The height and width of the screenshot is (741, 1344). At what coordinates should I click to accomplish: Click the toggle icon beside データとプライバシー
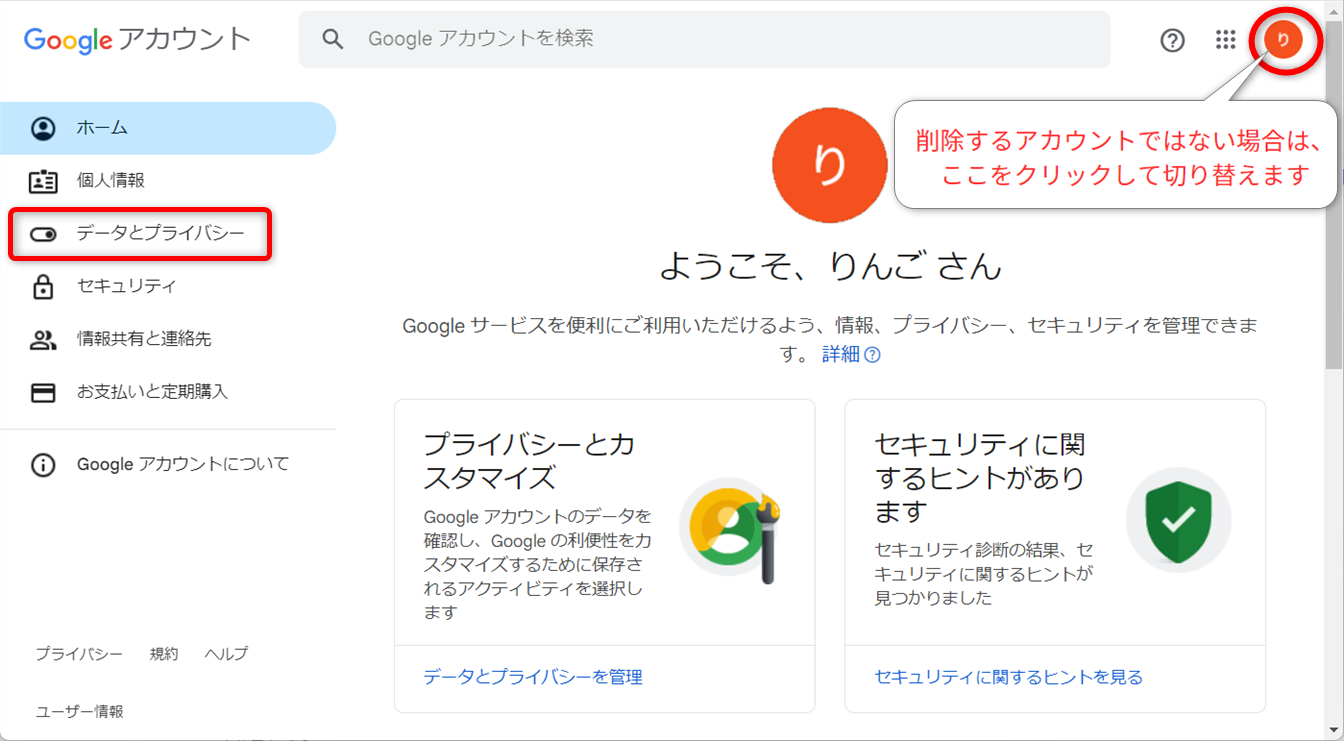pyautogui.click(x=43, y=234)
